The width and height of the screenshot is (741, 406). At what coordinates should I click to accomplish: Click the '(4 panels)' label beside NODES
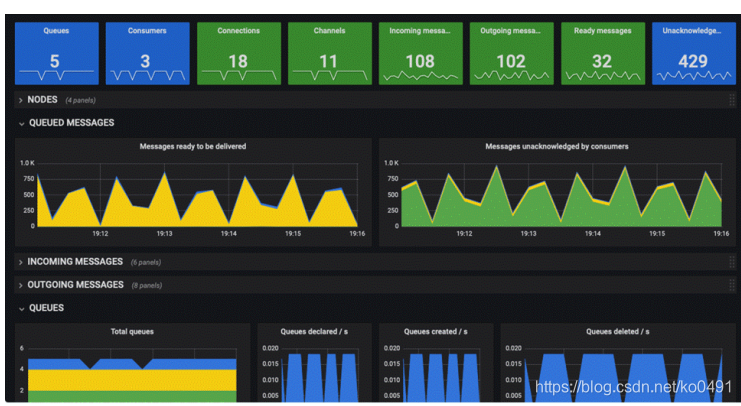[x=80, y=100]
